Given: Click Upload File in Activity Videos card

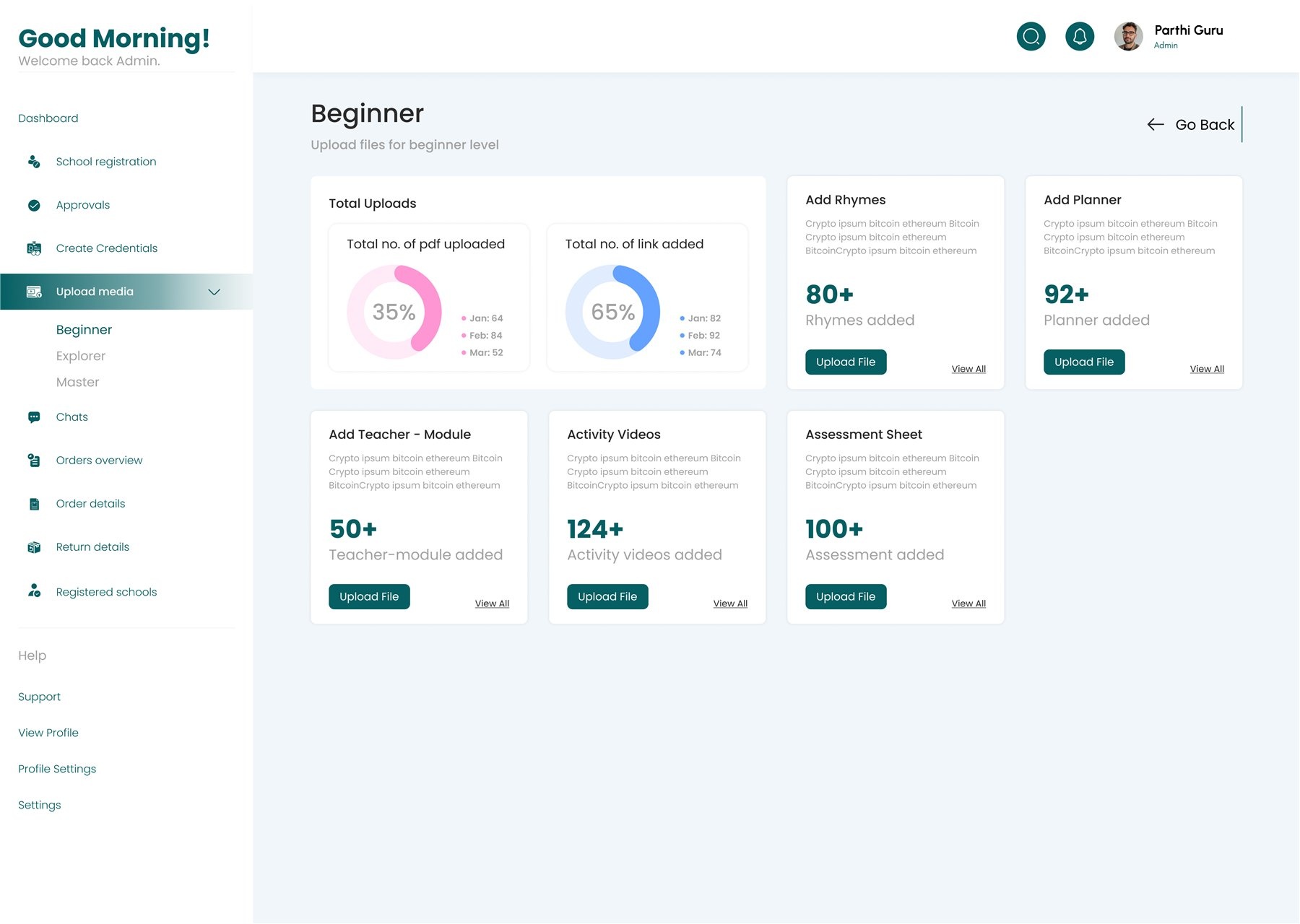Looking at the screenshot, I should tap(607, 596).
